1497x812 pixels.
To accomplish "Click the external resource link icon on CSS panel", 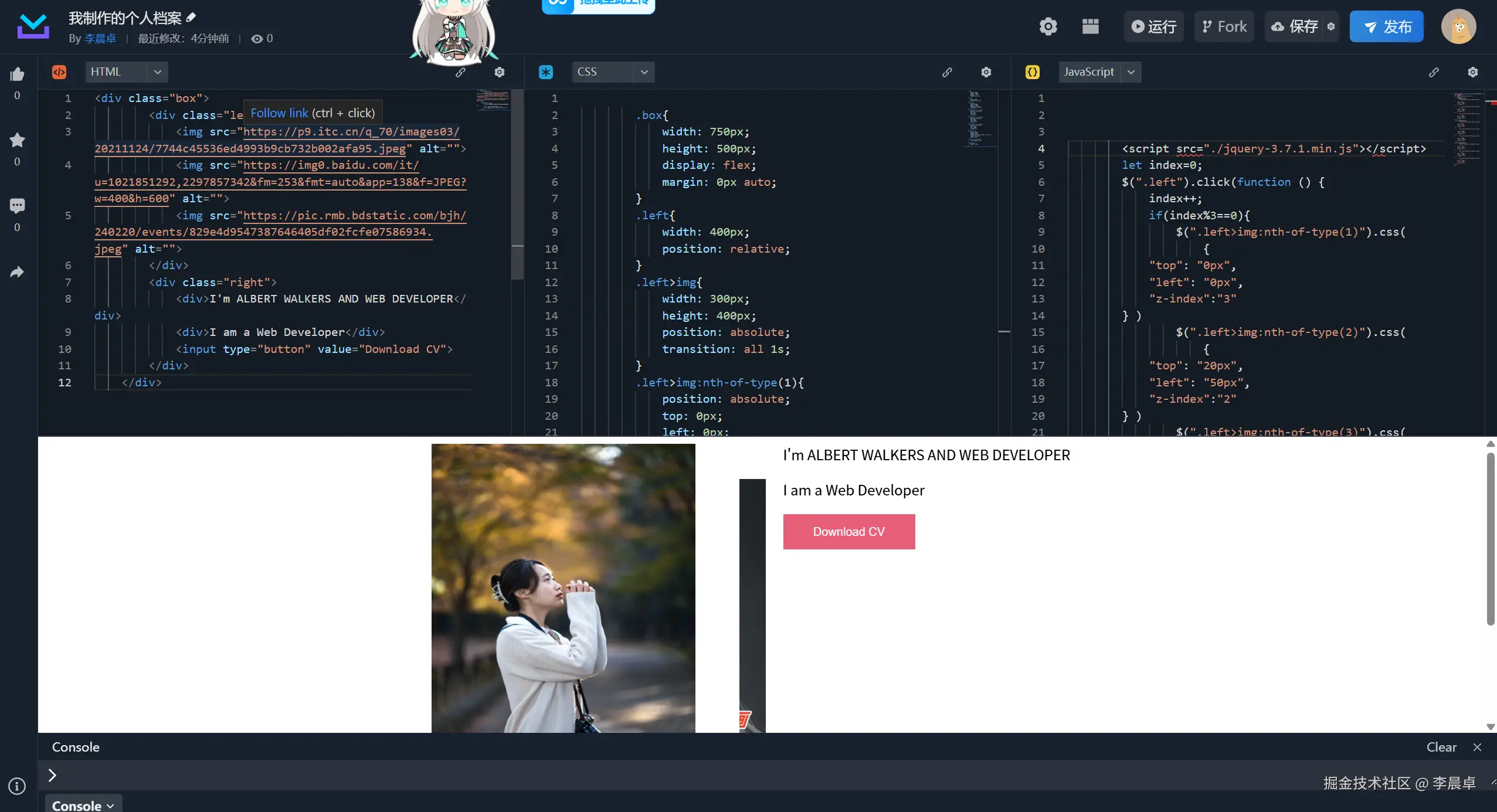I will coord(946,72).
